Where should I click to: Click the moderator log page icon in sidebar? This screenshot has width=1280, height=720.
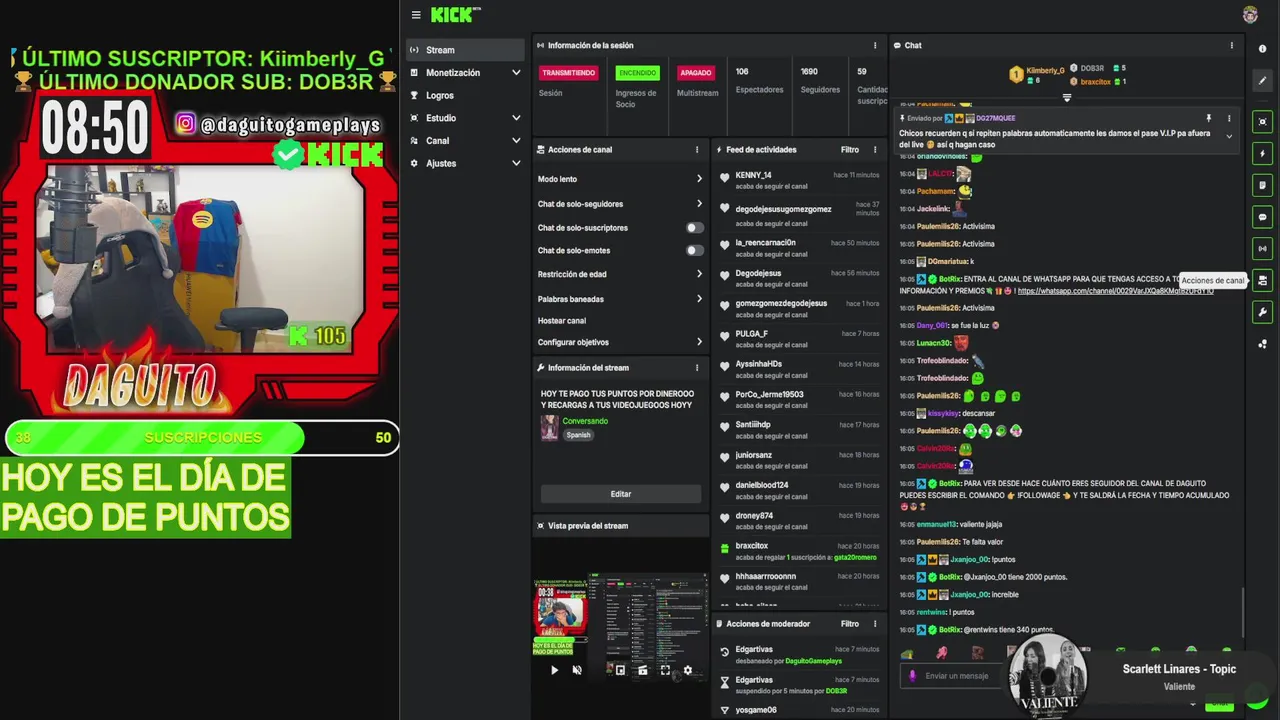(x=1262, y=185)
